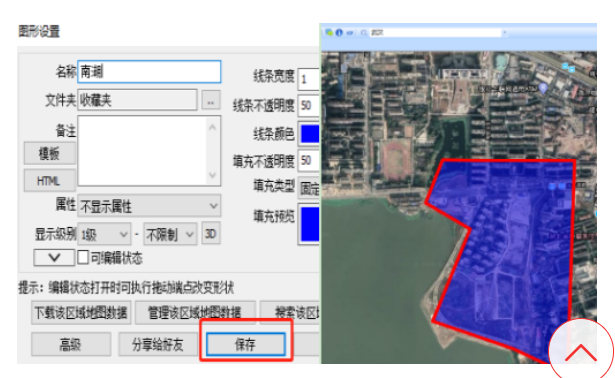Click the 3D display button
615x378 pixels.
tap(211, 234)
